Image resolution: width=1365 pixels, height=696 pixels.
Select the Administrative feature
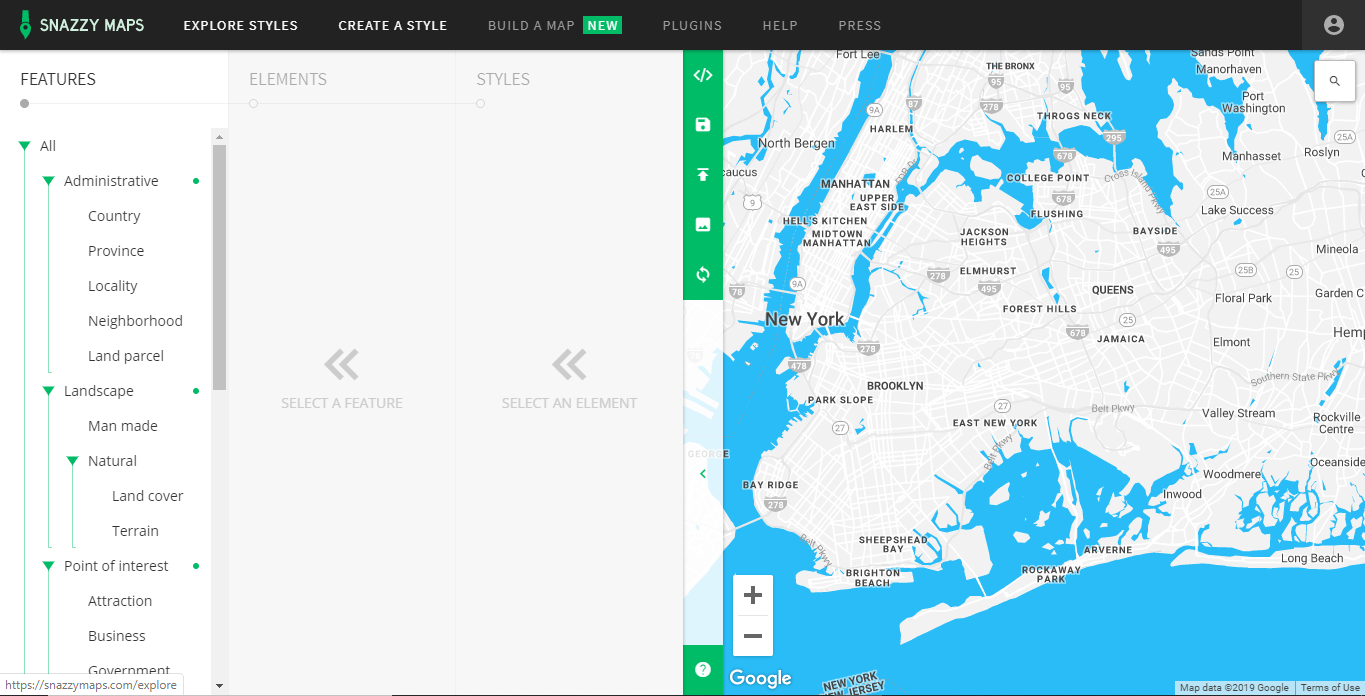click(111, 181)
